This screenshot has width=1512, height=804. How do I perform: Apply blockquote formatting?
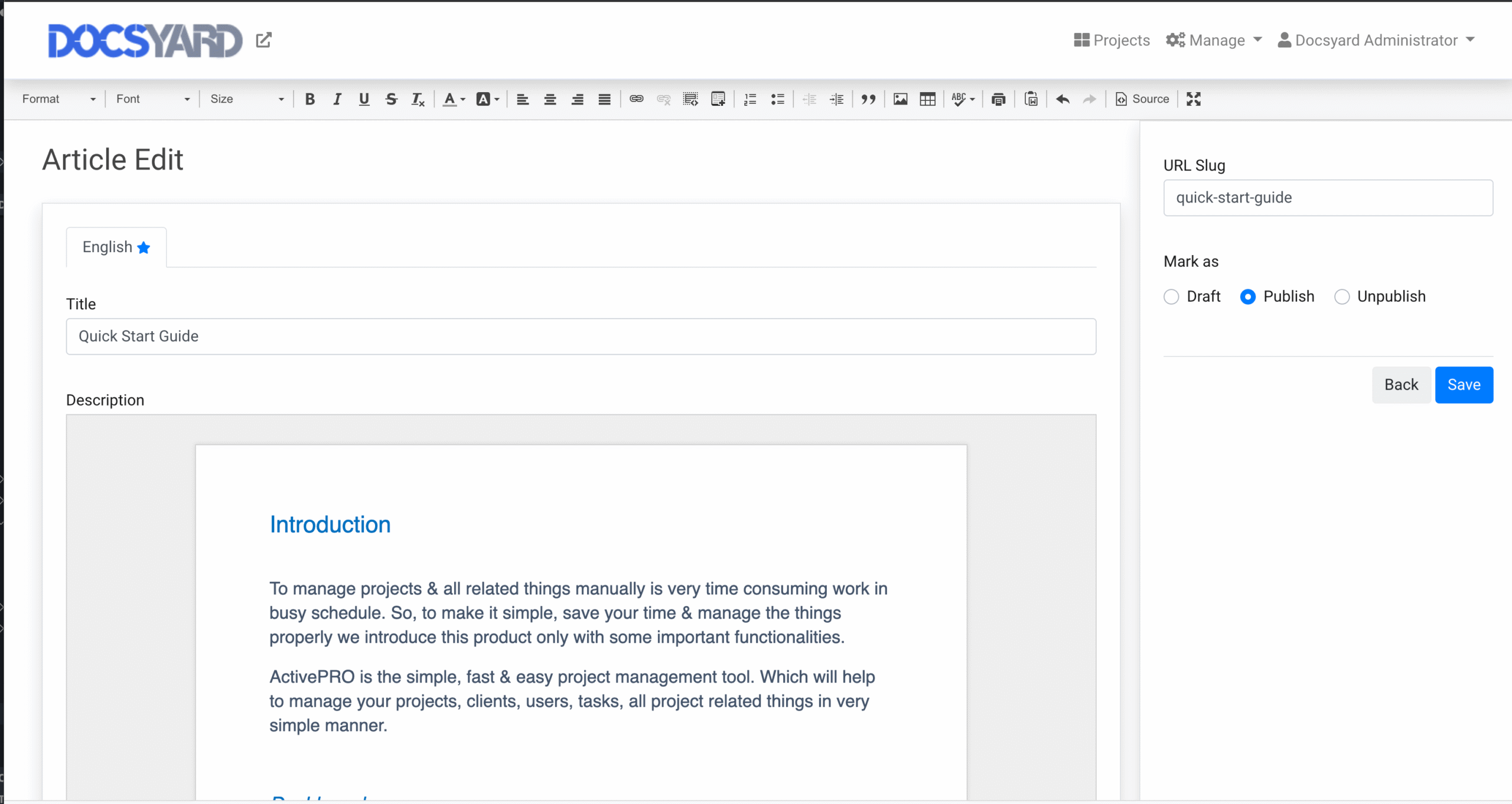pos(868,99)
